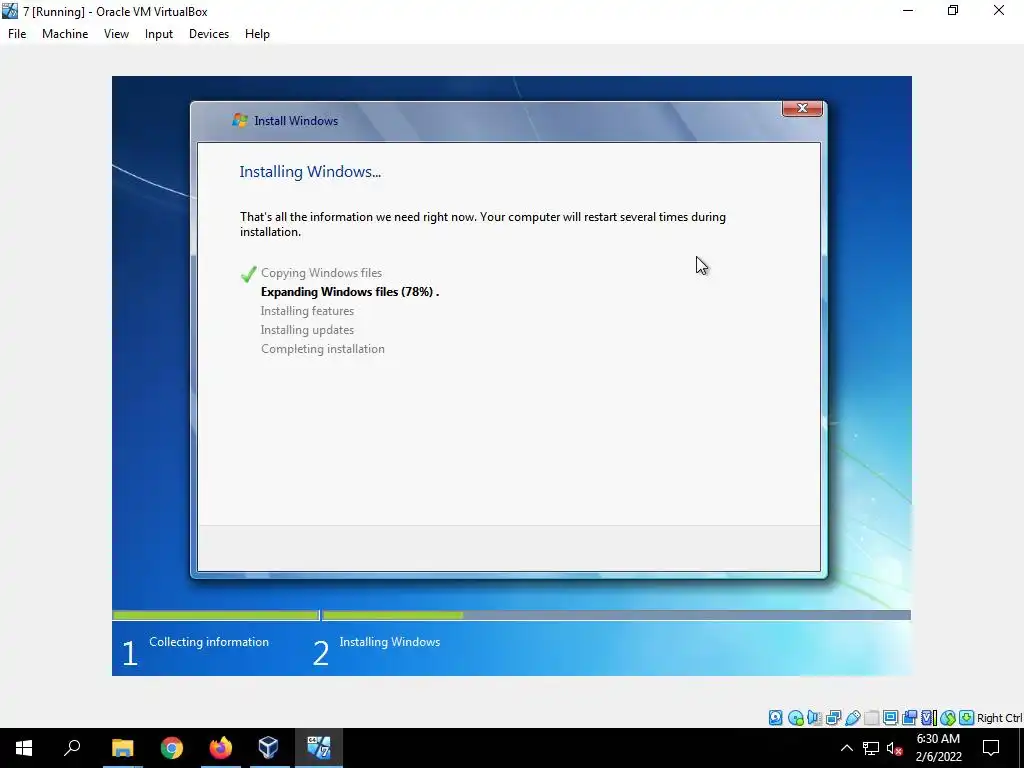
Task: Click the mouse integration indicator icon
Action: coord(948,718)
